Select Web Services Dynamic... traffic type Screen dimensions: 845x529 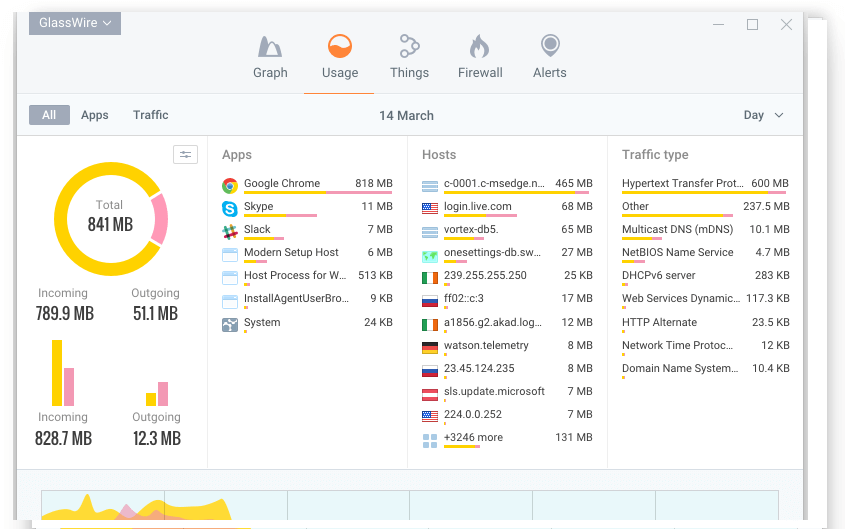pos(705,300)
